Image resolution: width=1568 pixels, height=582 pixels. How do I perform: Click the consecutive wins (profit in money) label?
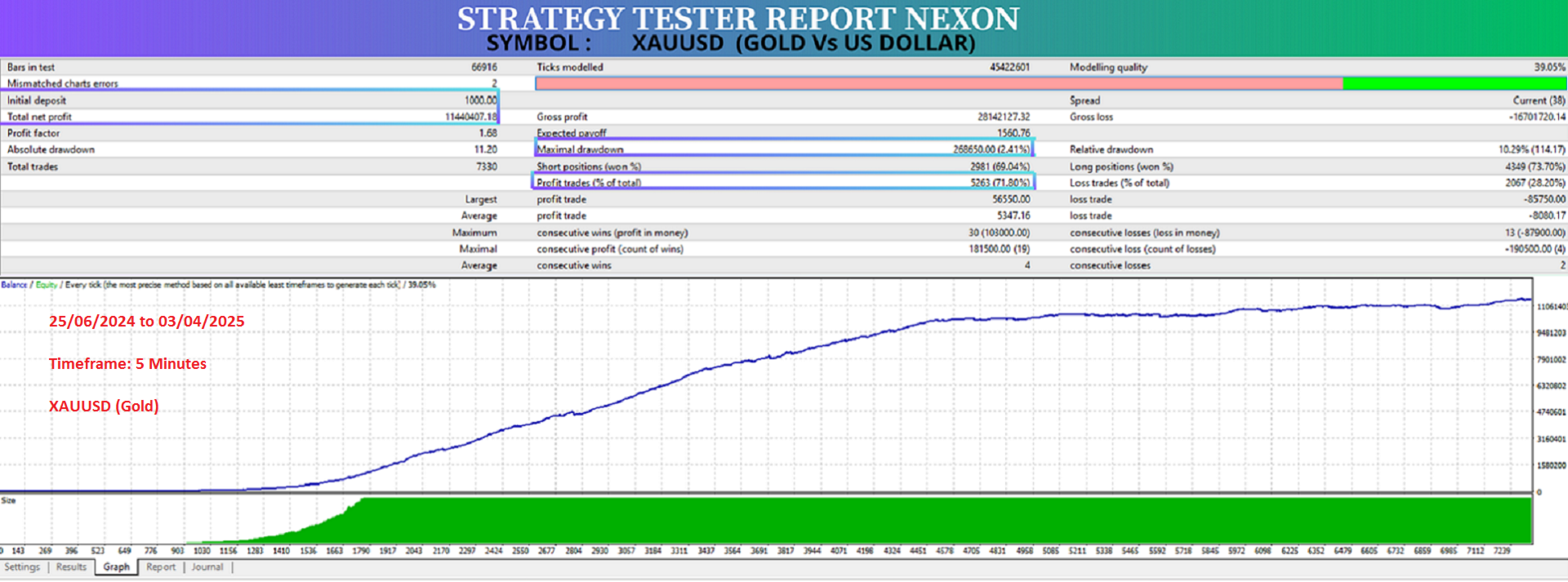612,233
